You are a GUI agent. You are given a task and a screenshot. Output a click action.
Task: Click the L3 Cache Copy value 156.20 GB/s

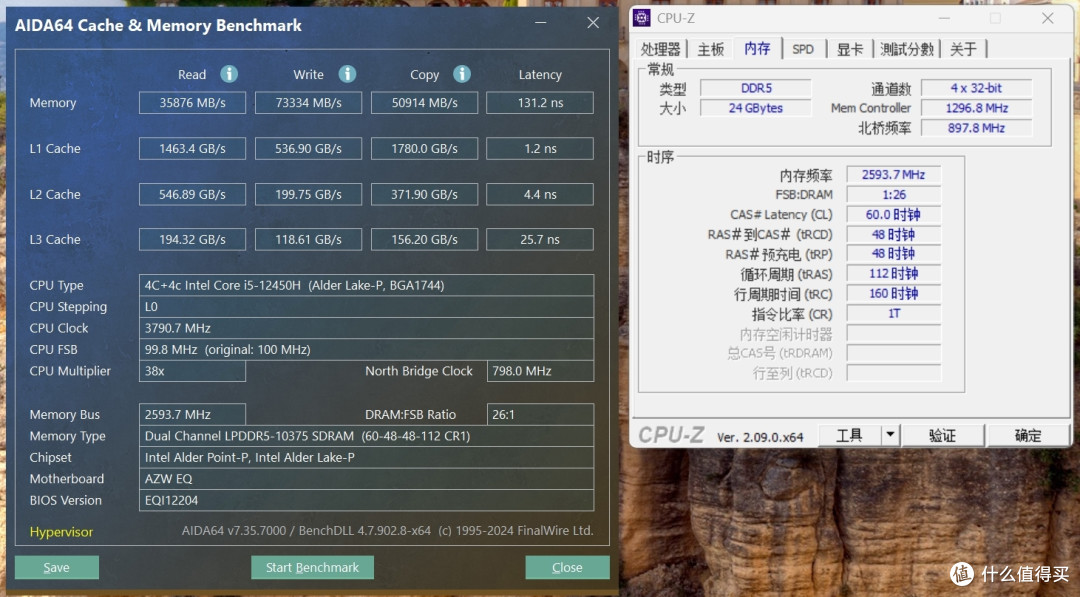tap(424, 240)
